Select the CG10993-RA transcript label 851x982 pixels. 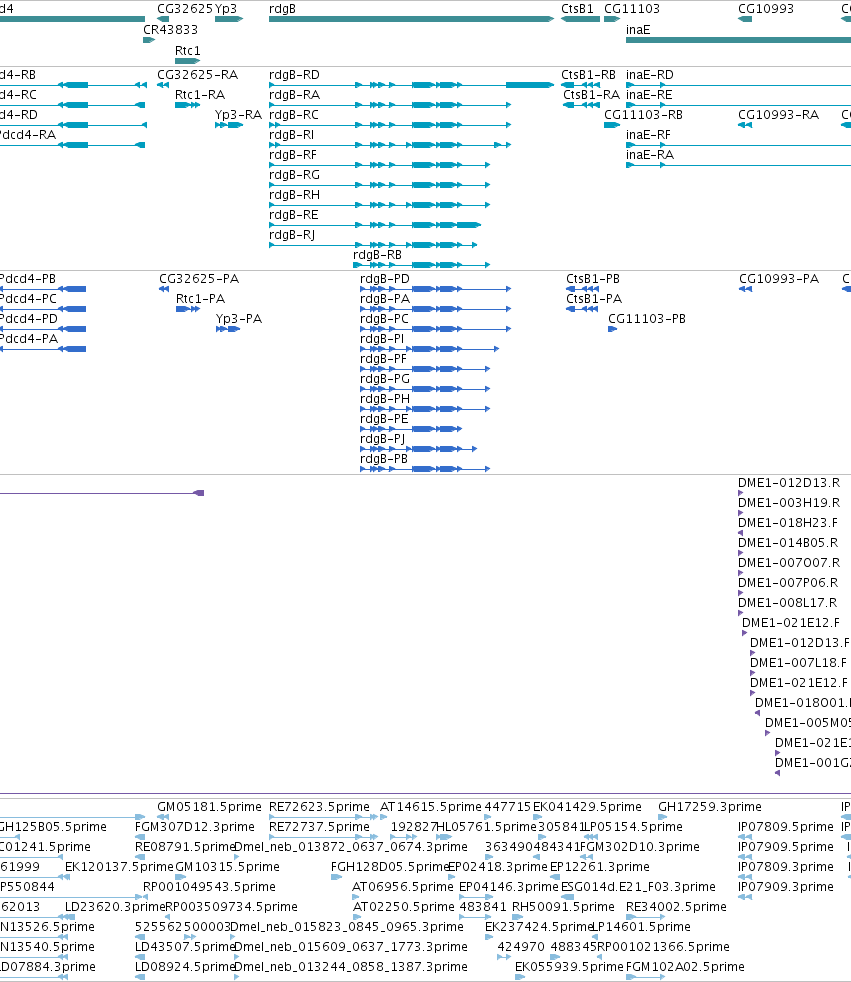(778, 115)
